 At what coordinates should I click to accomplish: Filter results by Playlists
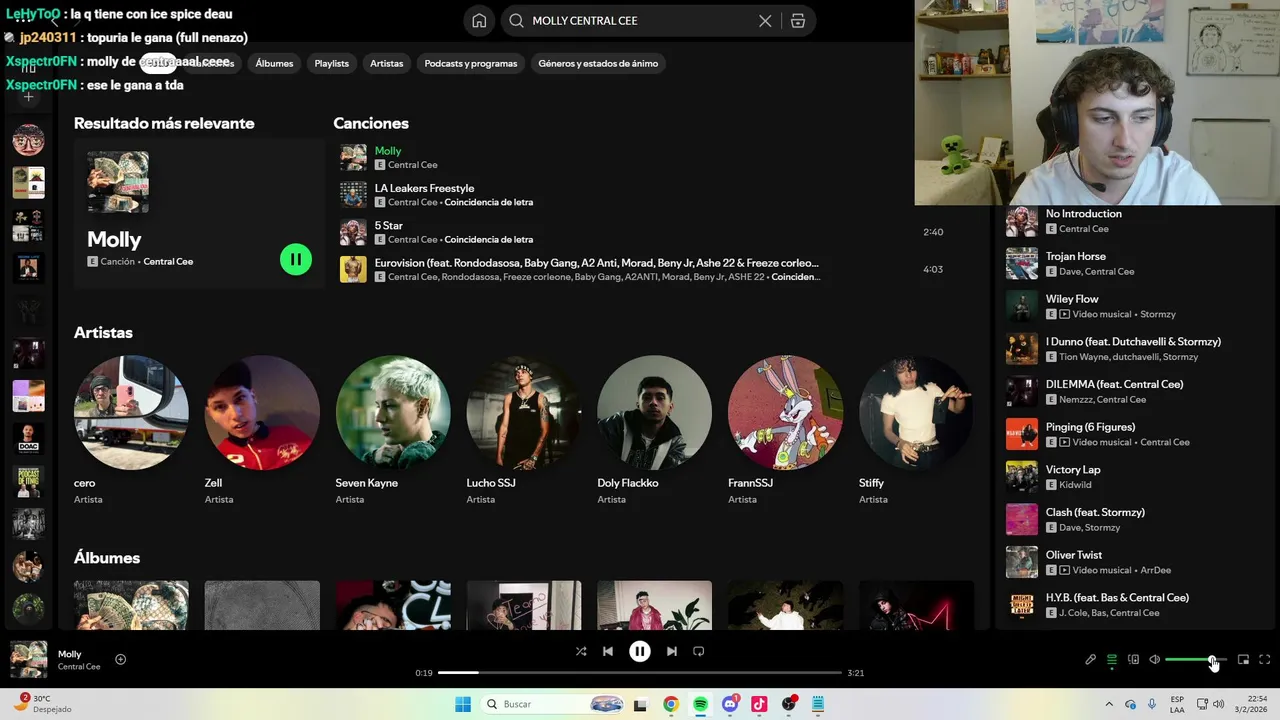tap(331, 63)
